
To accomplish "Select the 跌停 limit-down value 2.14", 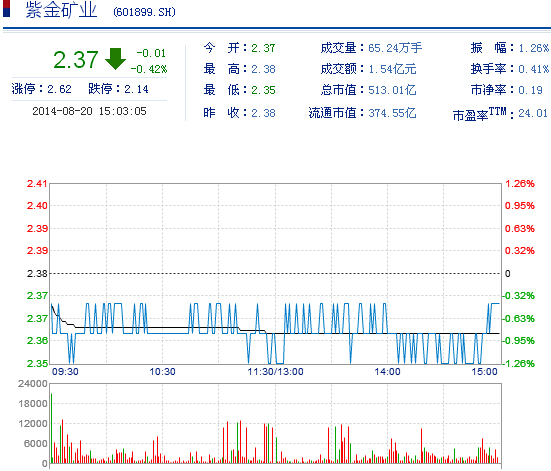I will (x=136, y=89).
